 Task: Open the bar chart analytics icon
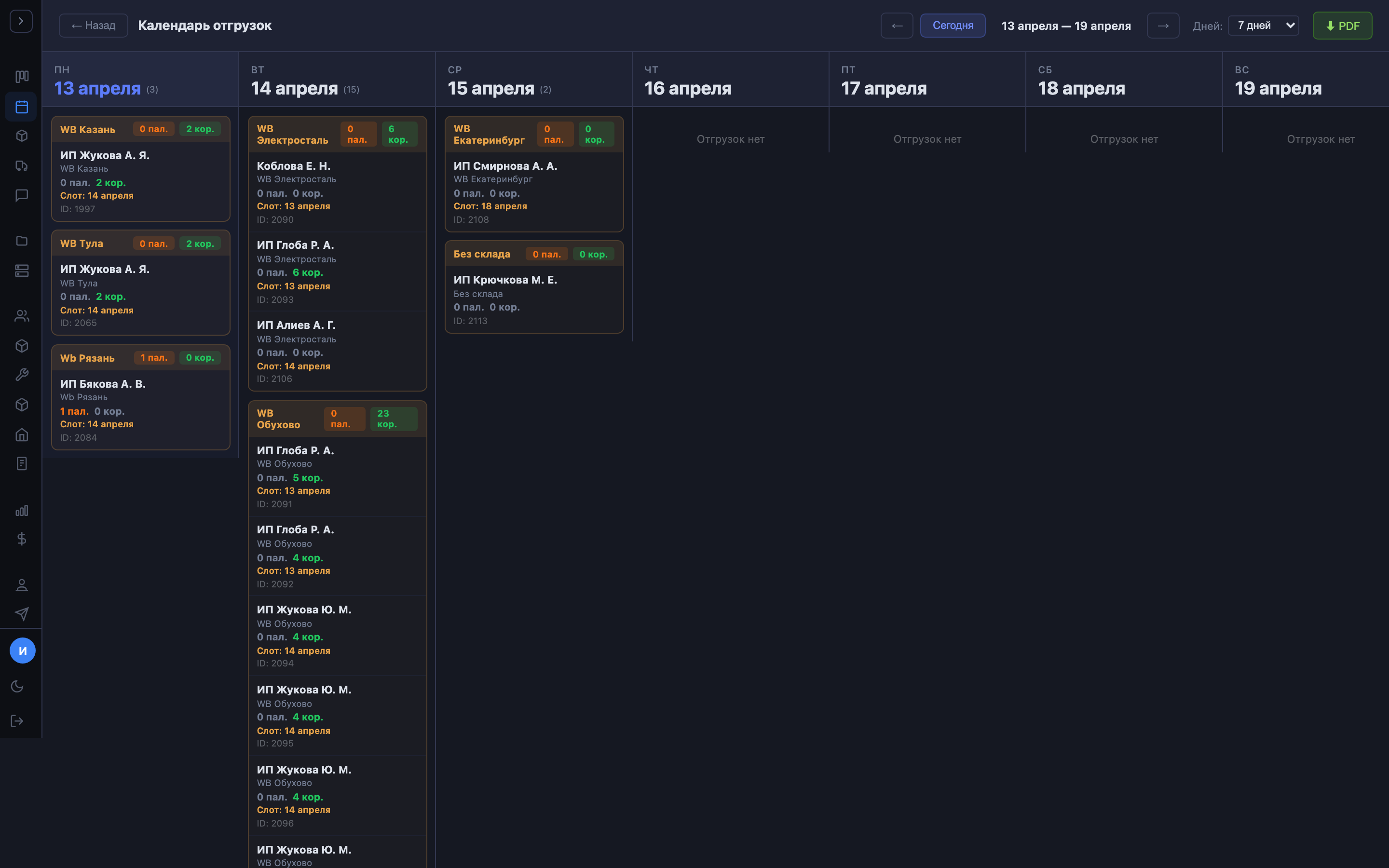[x=22, y=510]
